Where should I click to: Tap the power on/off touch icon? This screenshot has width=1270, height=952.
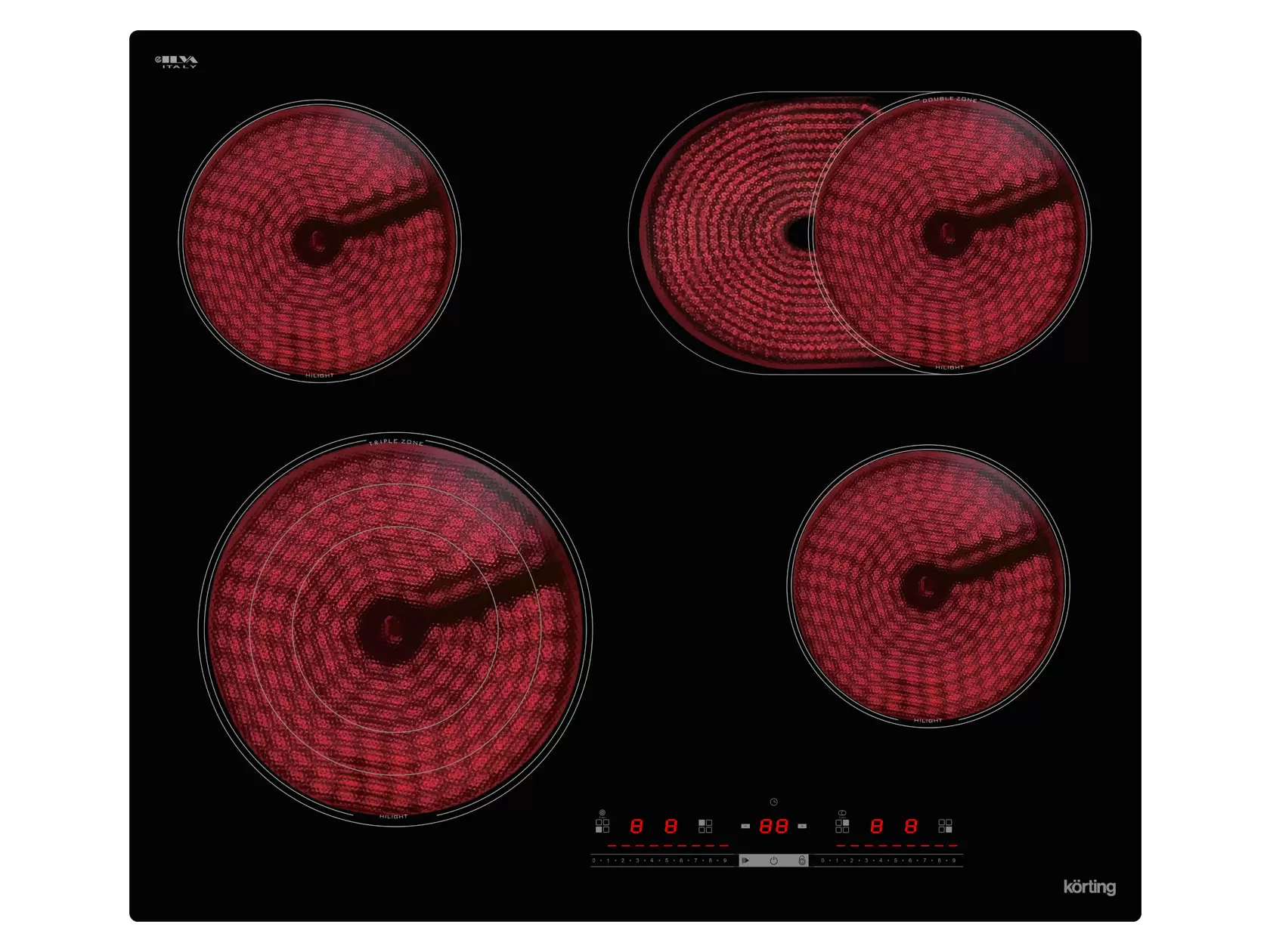point(773,861)
